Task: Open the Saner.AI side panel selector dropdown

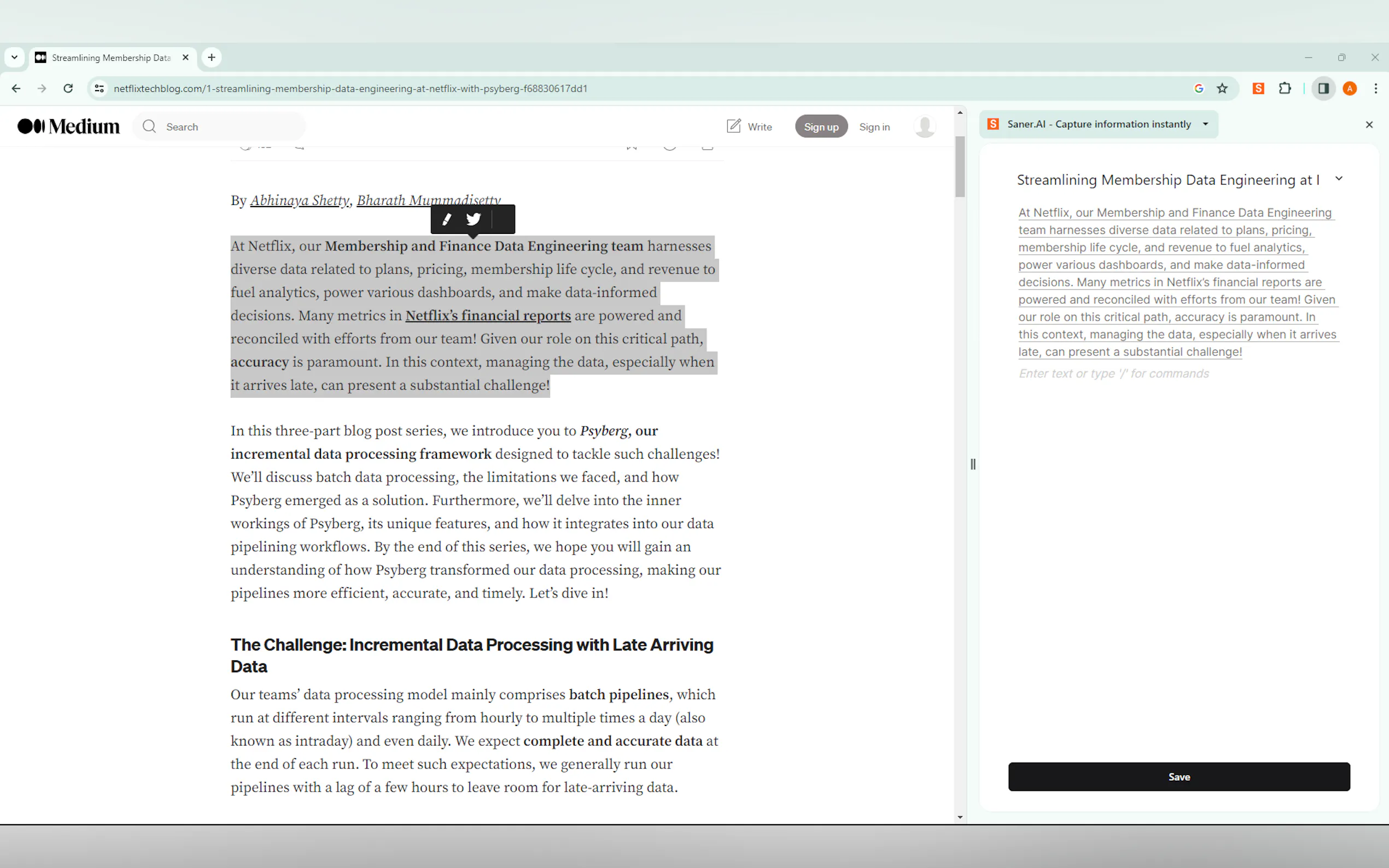Action: [x=1099, y=124]
